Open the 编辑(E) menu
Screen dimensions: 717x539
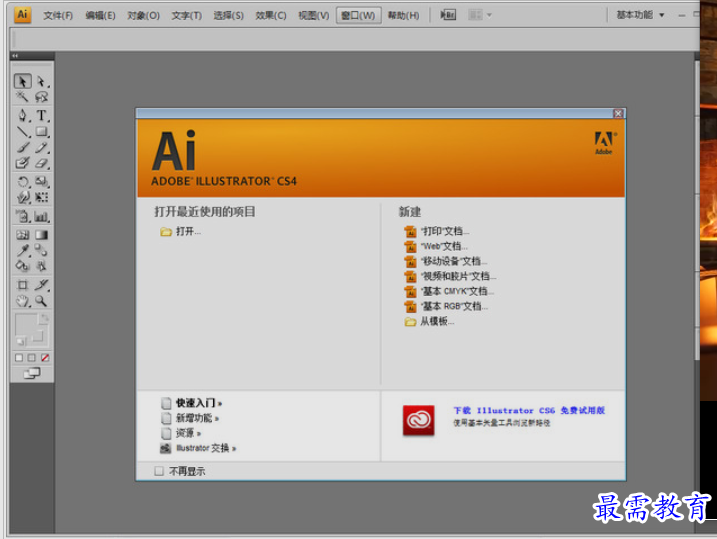(100, 16)
